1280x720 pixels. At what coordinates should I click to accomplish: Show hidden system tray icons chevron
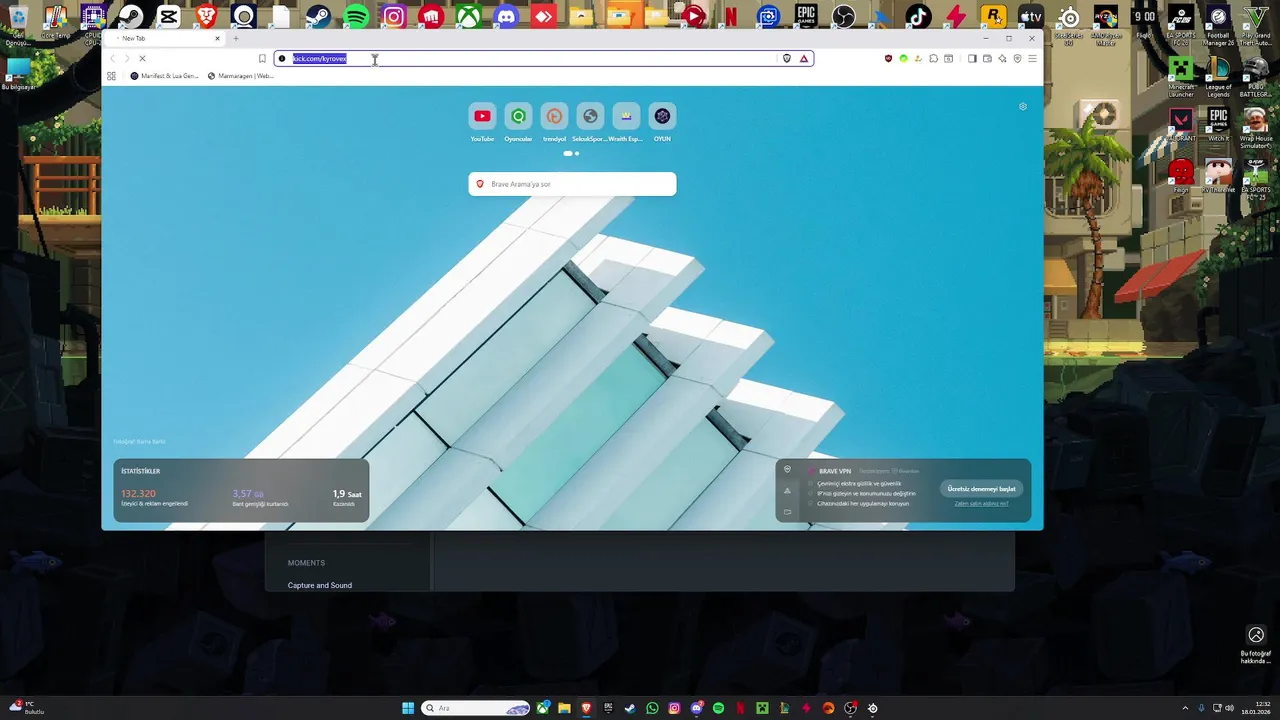pos(1185,708)
